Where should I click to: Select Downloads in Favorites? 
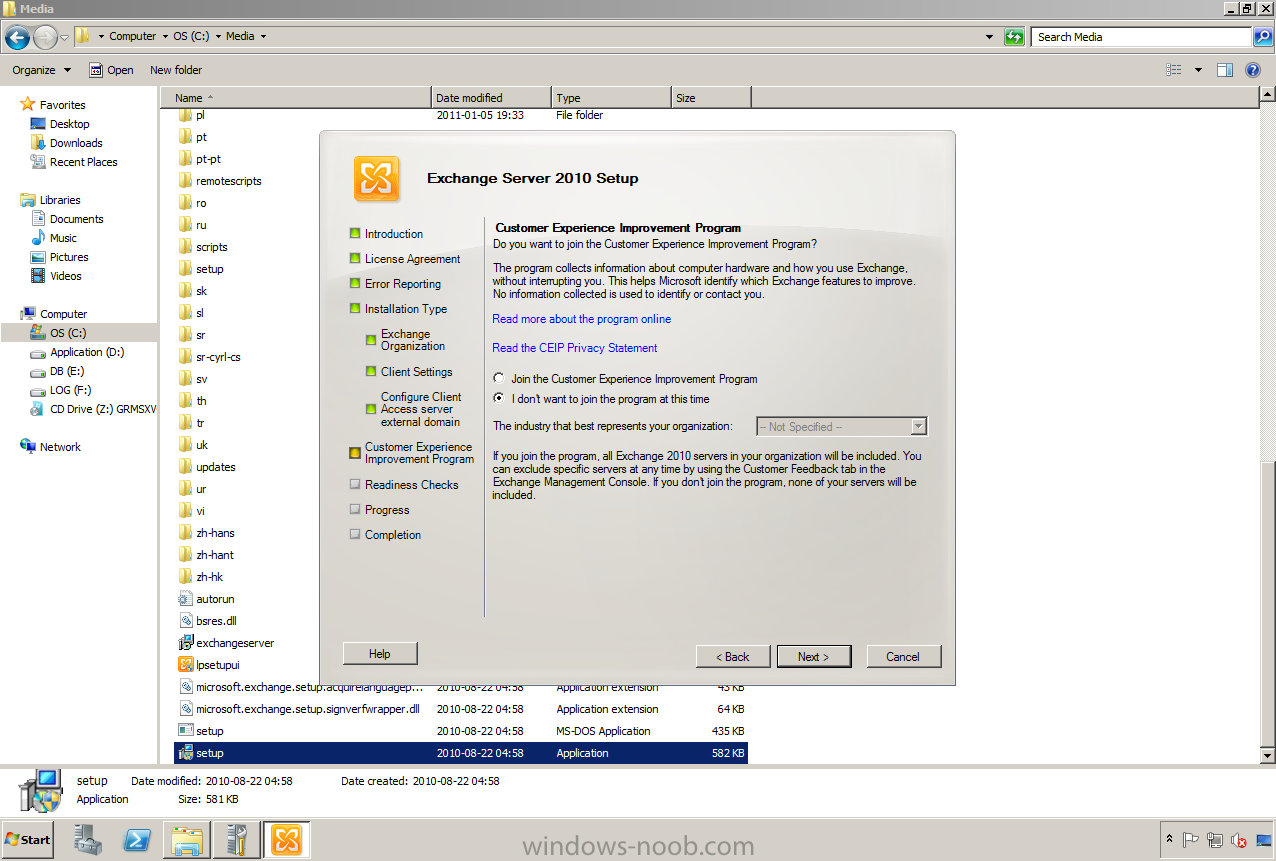coord(66,143)
